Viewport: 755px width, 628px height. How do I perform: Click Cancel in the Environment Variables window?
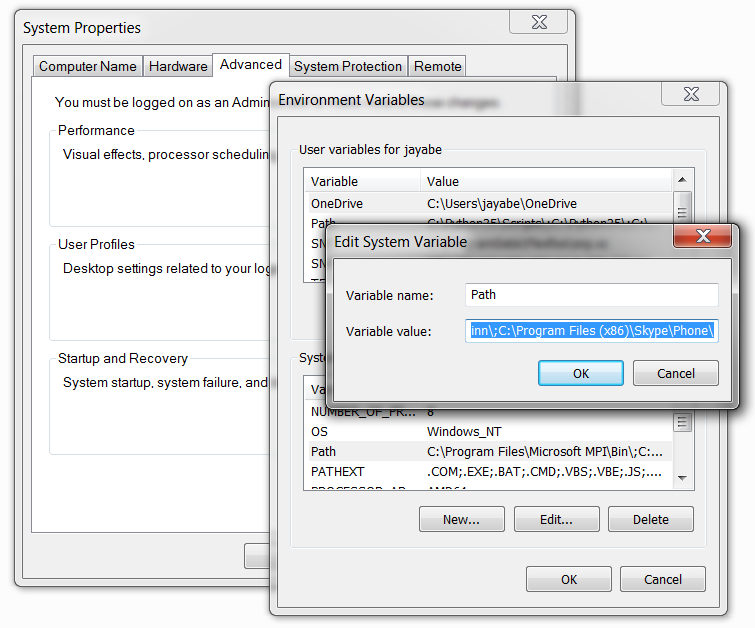662,579
